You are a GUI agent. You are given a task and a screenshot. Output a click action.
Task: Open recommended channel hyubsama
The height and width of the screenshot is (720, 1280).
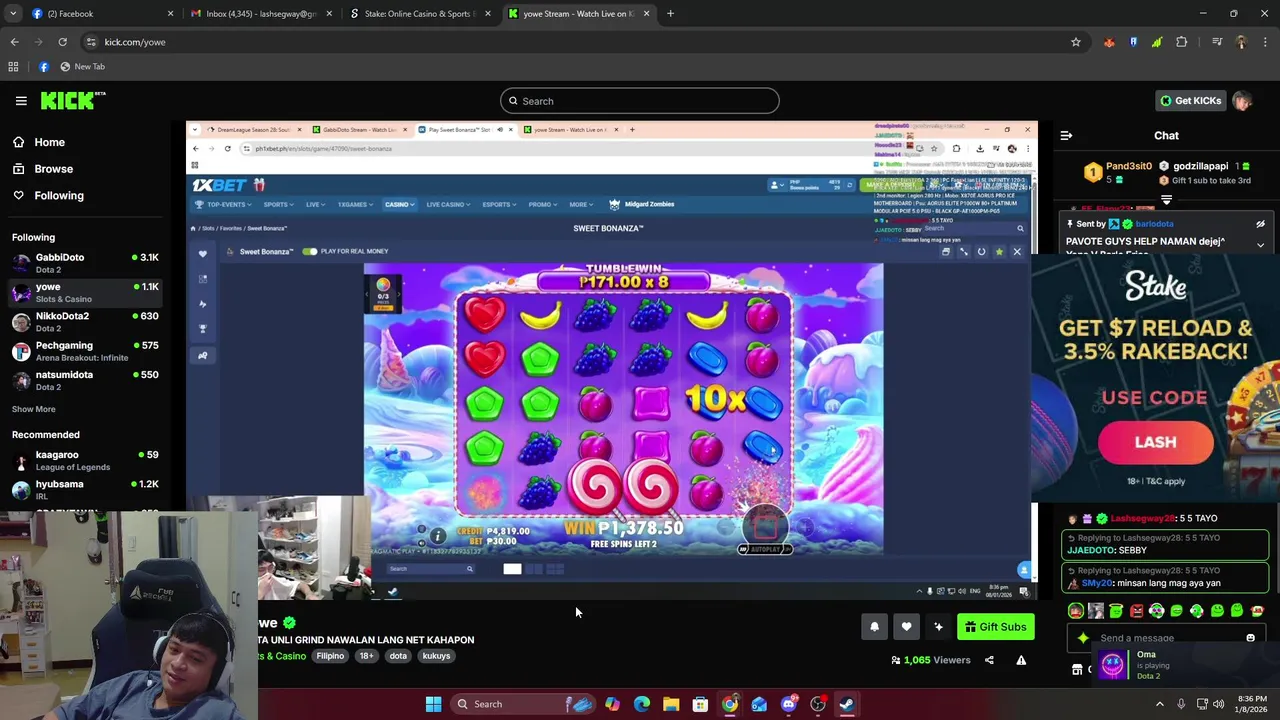85,490
